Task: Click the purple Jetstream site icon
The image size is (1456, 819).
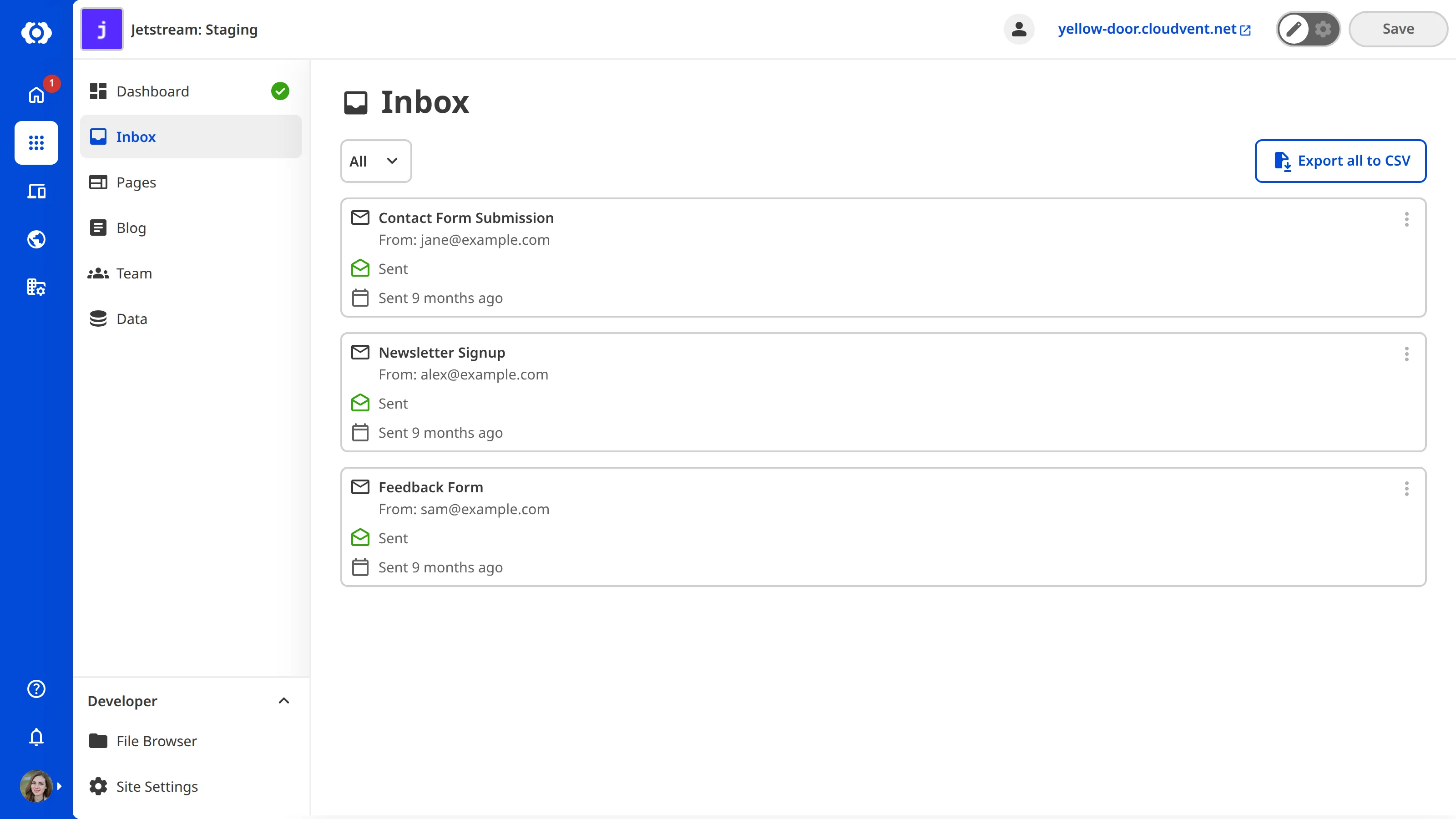Action: (102, 29)
